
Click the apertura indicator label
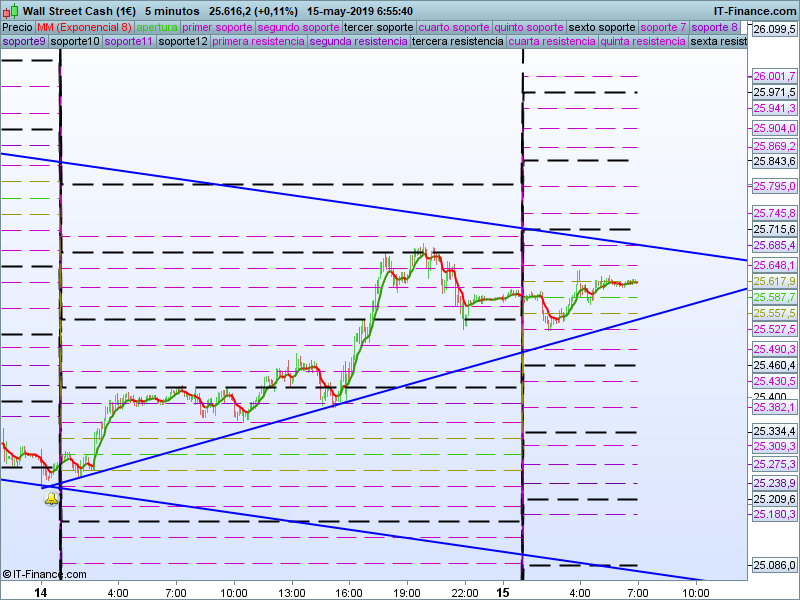[157, 28]
